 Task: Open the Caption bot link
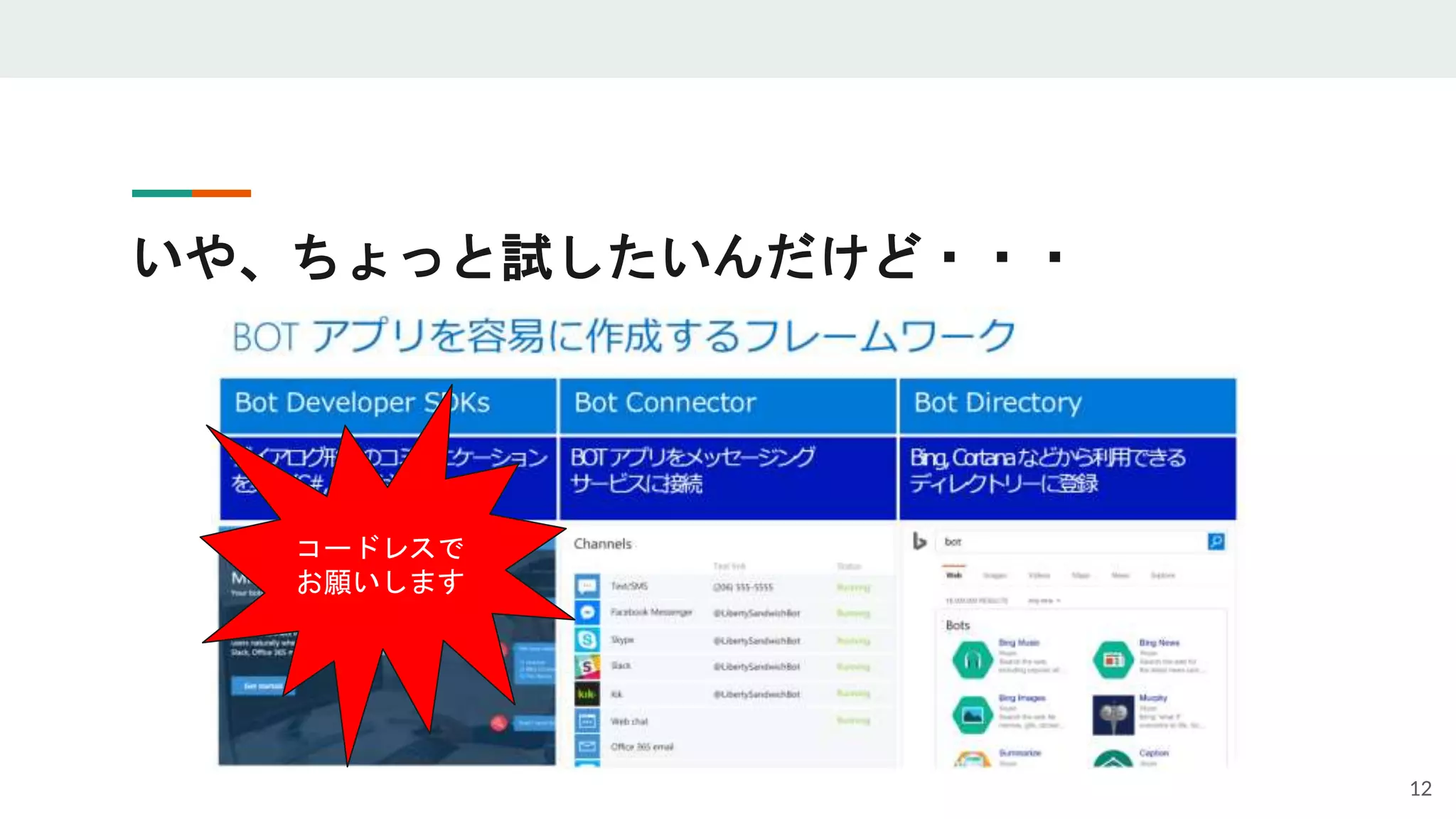tap(1153, 753)
